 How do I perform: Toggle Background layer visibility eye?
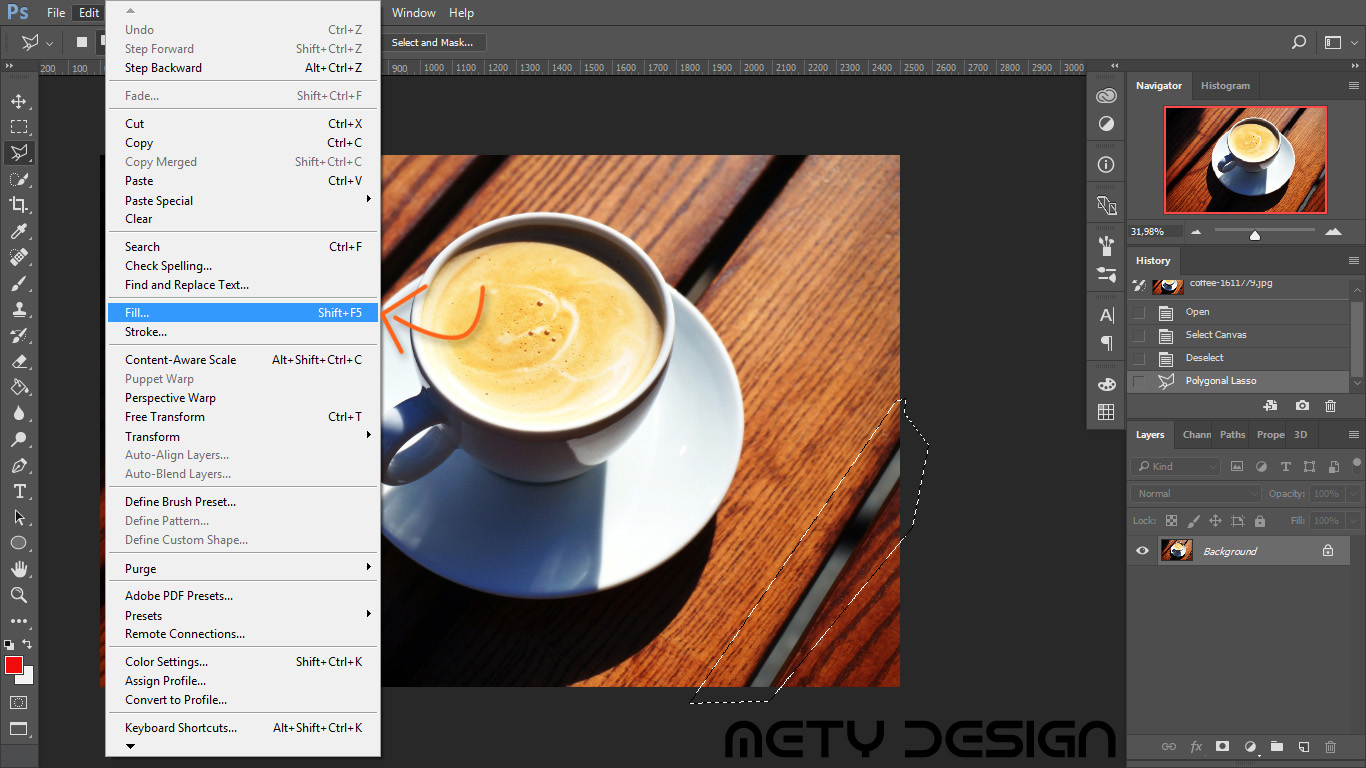pos(1143,551)
